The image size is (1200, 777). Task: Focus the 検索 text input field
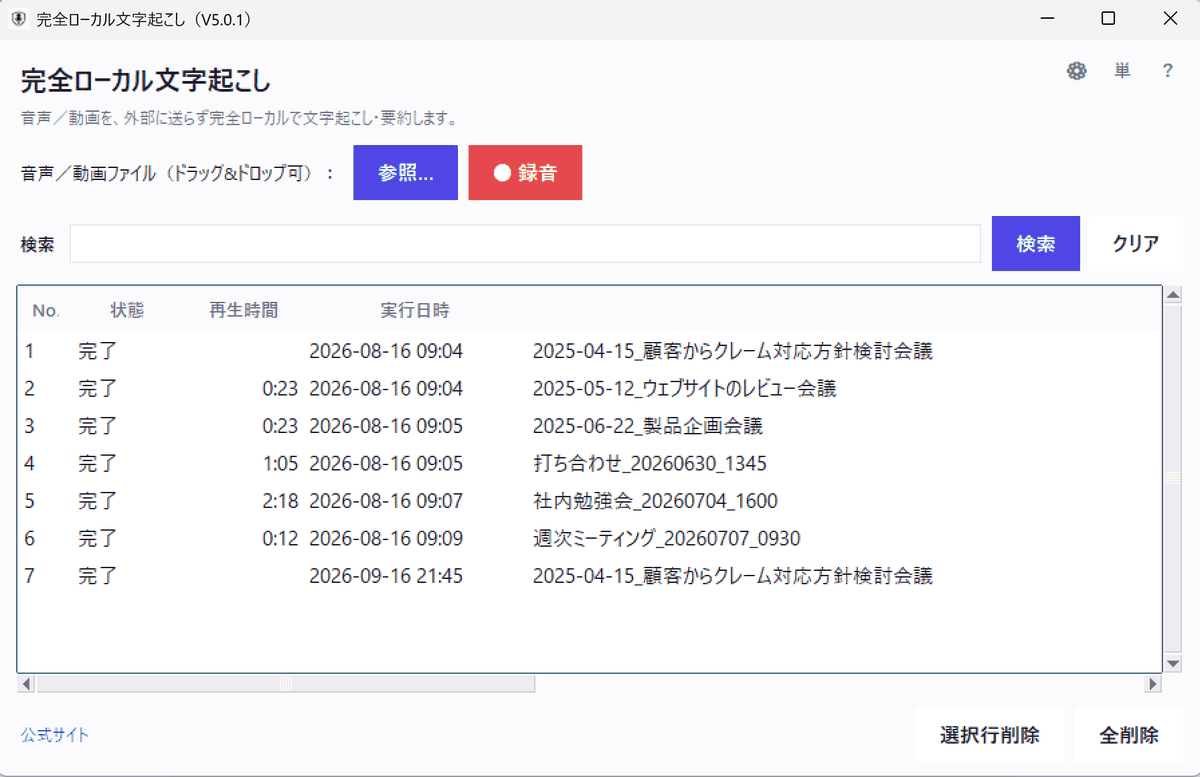[x=525, y=243]
